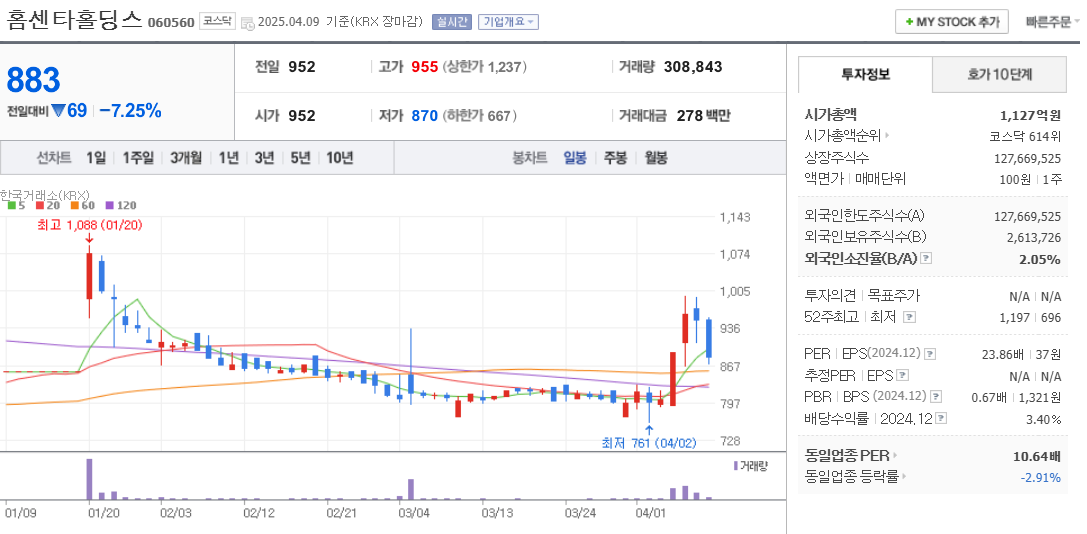Click the green 5-day moving average legend square
Viewport: 1087px width, 534px height.
pos(11,205)
